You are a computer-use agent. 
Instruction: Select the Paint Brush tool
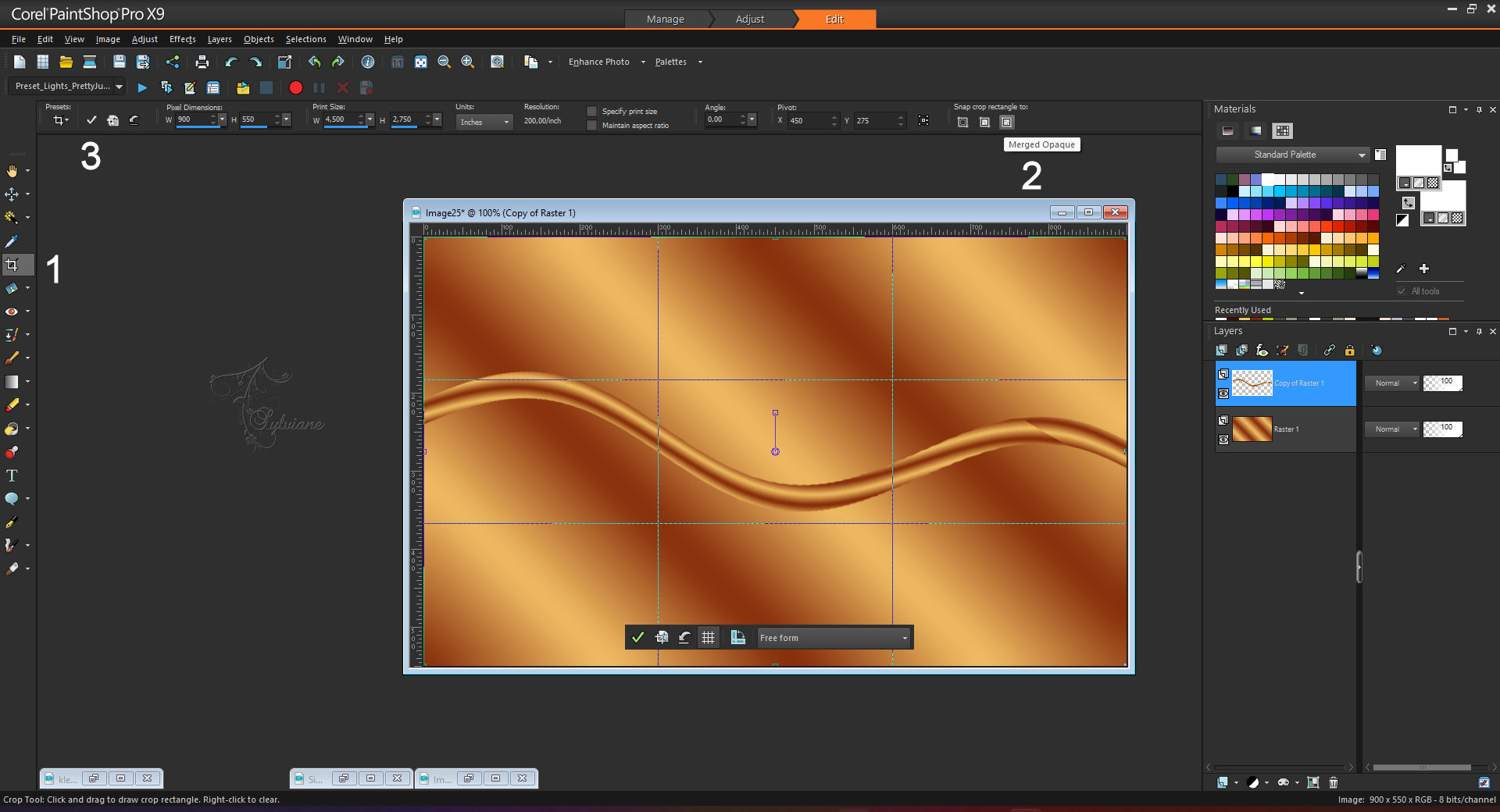(x=12, y=358)
